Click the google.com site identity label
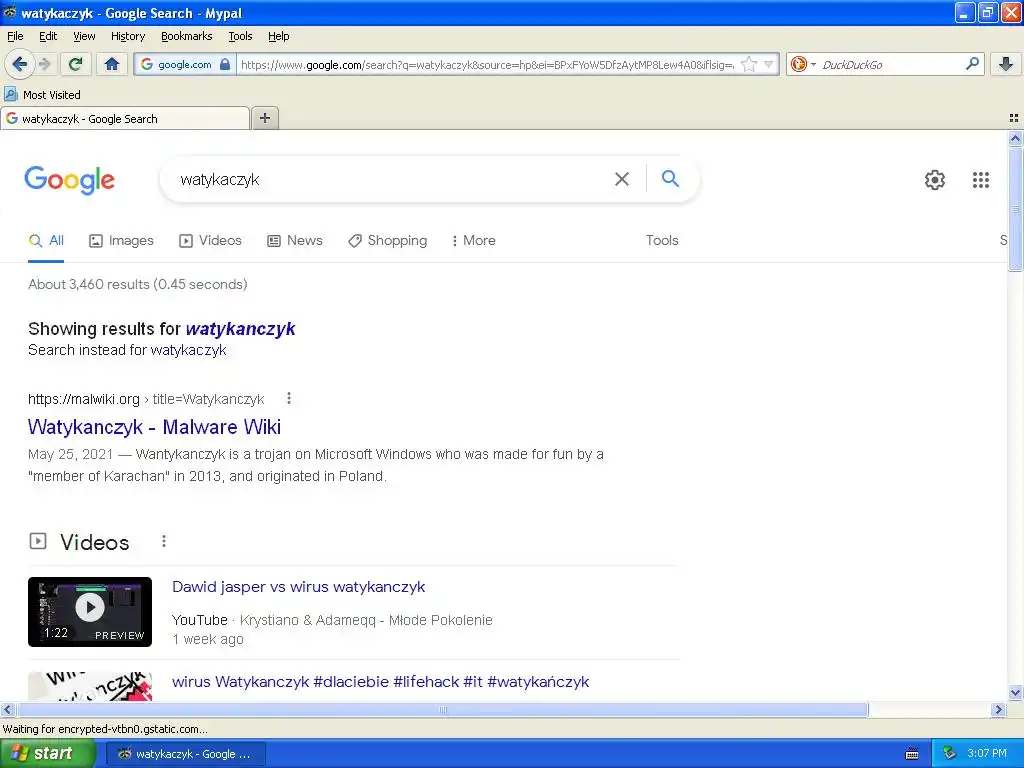Viewport: 1024px width, 768px height. pyautogui.click(x=184, y=64)
